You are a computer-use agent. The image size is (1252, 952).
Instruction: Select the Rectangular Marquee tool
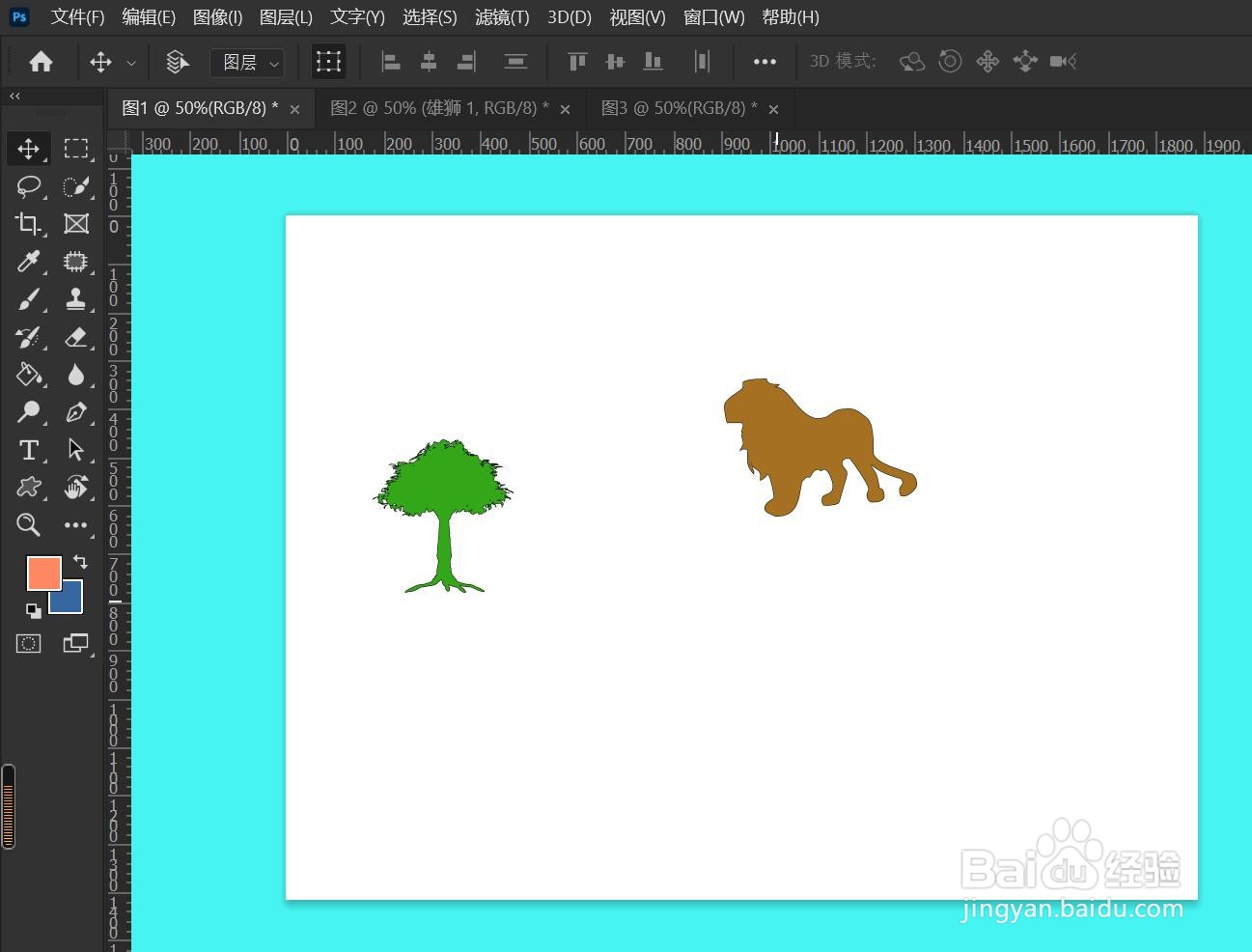[76, 149]
